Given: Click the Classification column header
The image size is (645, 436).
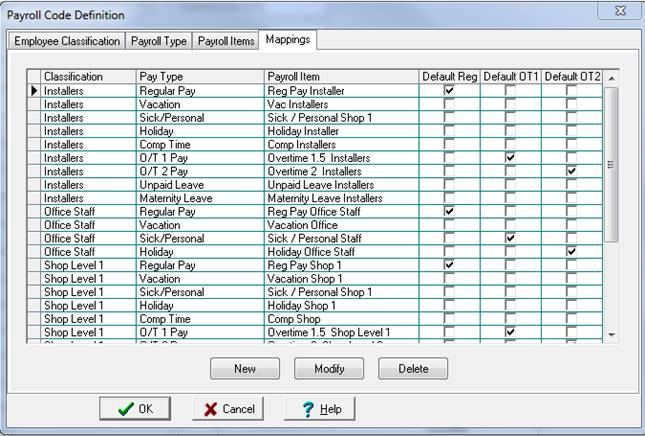Looking at the screenshot, I should click(x=88, y=76).
